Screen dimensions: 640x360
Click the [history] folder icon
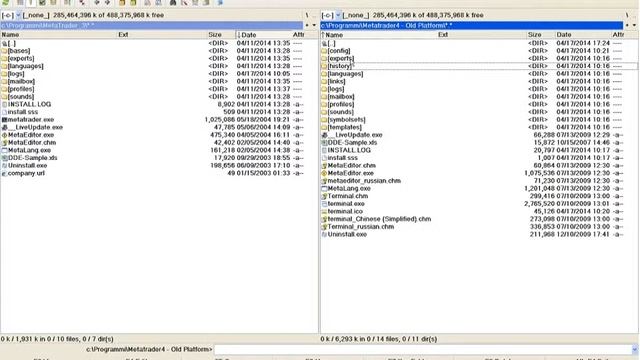pyautogui.click(x=324, y=66)
